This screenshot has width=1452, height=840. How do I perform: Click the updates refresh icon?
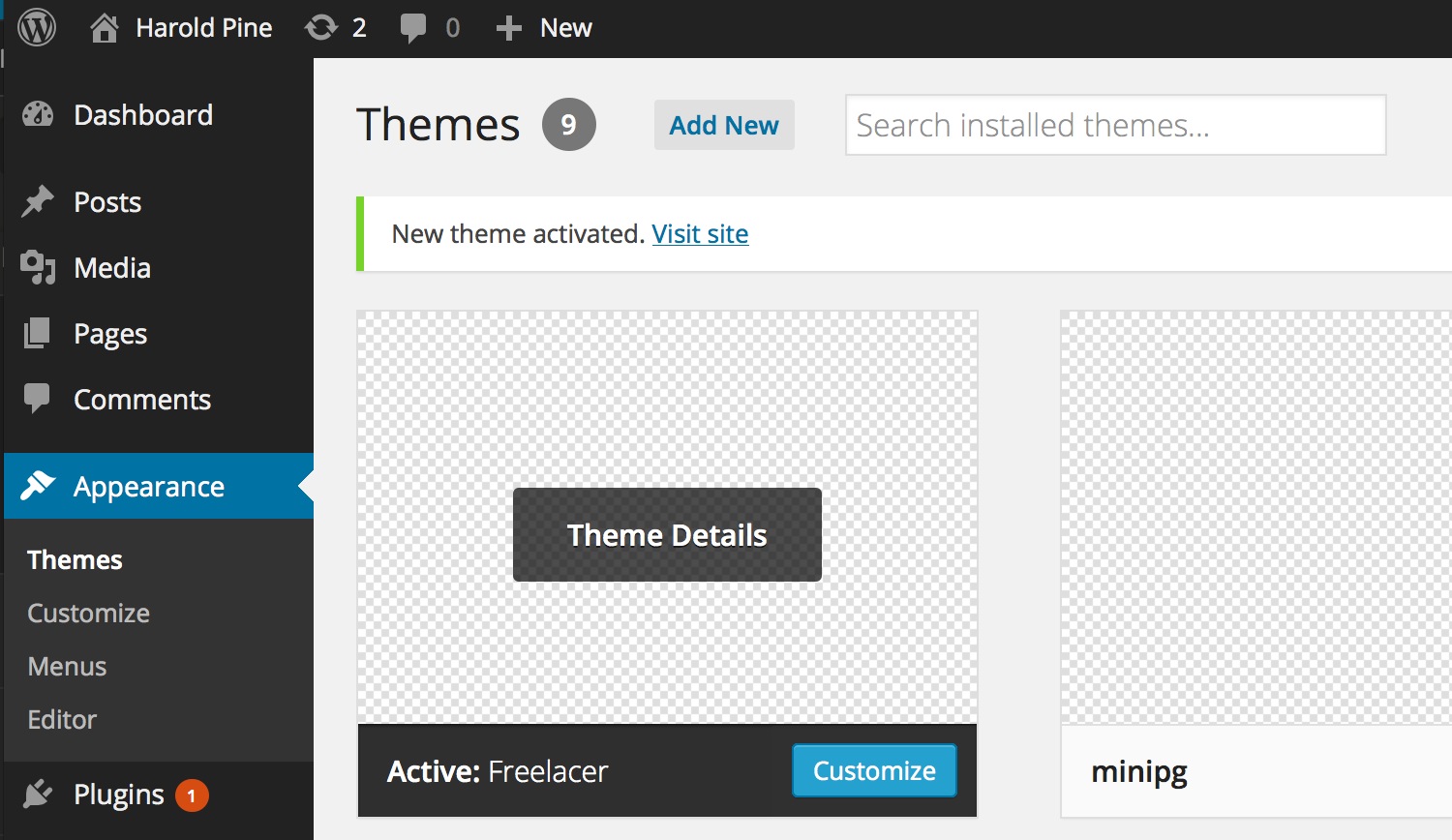pyautogui.click(x=321, y=28)
